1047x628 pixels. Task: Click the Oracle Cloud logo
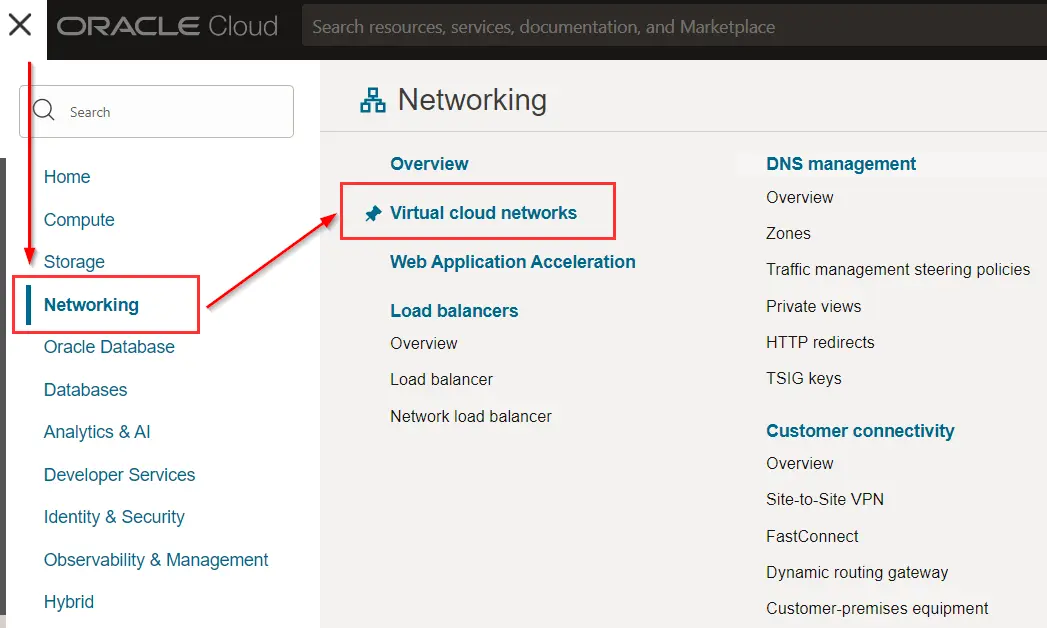click(167, 27)
